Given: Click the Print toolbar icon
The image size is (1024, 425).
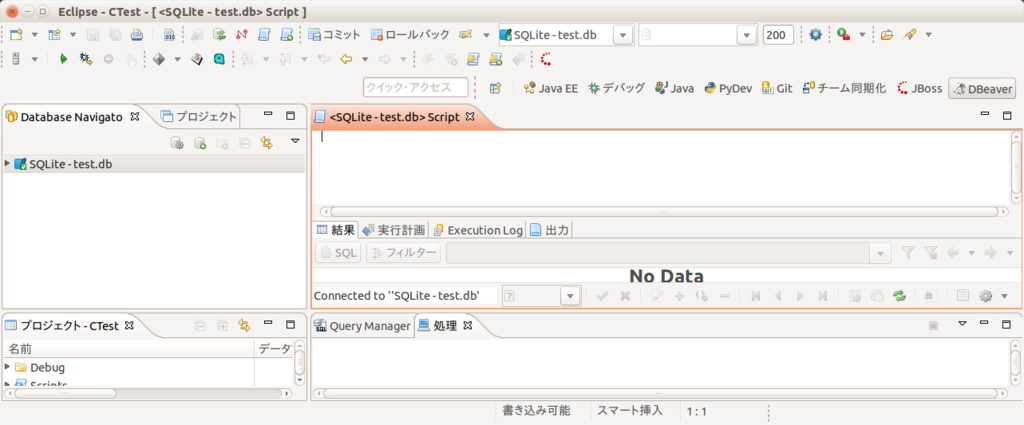Looking at the screenshot, I should (x=136, y=35).
